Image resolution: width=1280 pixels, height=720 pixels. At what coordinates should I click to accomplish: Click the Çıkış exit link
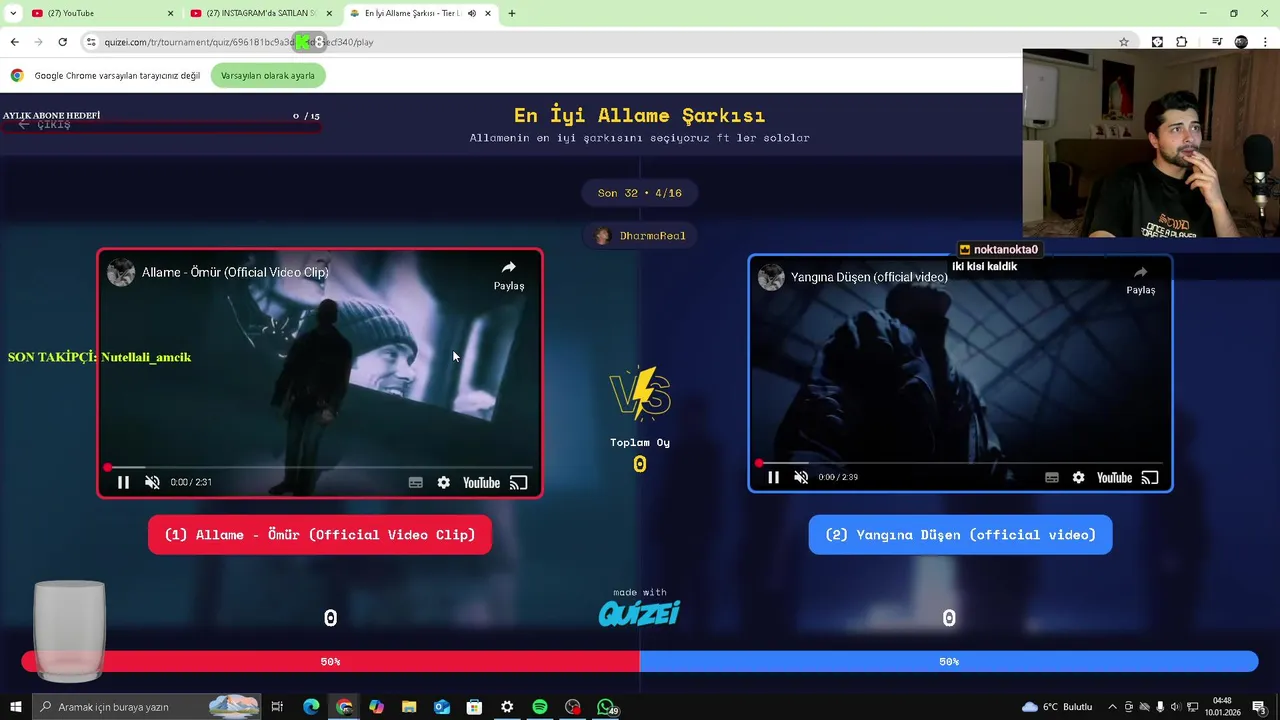coord(45,125)
